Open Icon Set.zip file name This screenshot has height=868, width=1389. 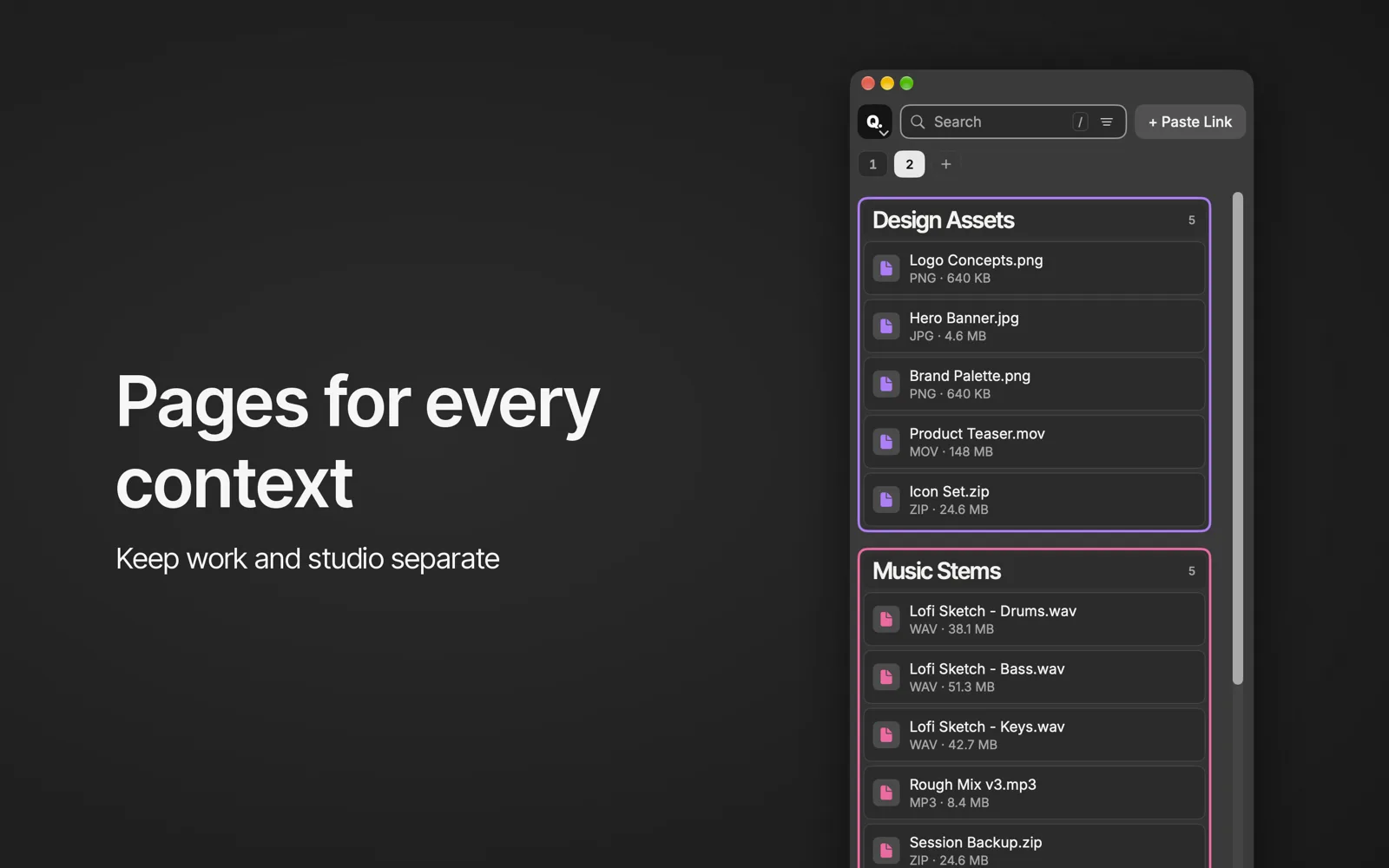[x=949, y=491]
